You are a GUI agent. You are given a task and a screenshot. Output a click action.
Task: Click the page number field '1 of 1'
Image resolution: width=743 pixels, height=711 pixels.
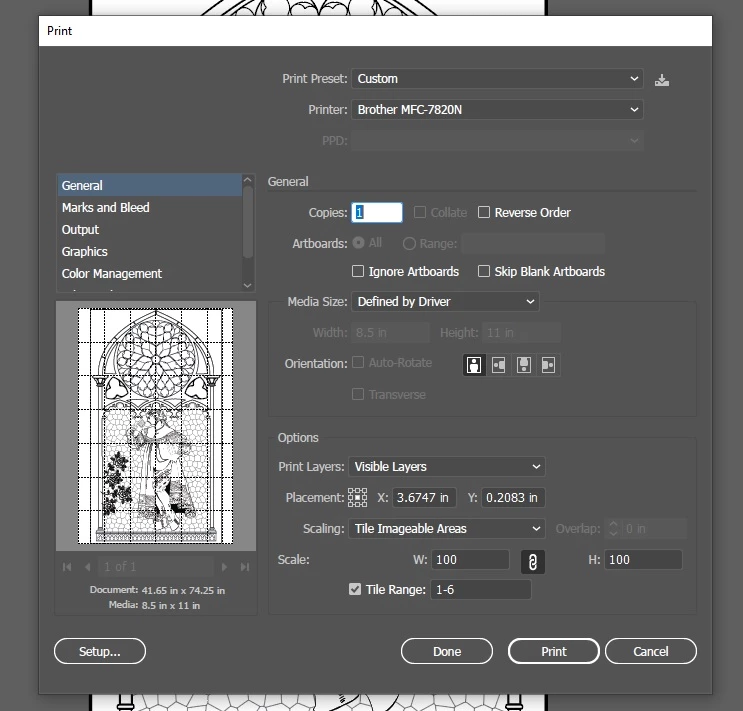point(156,567)
